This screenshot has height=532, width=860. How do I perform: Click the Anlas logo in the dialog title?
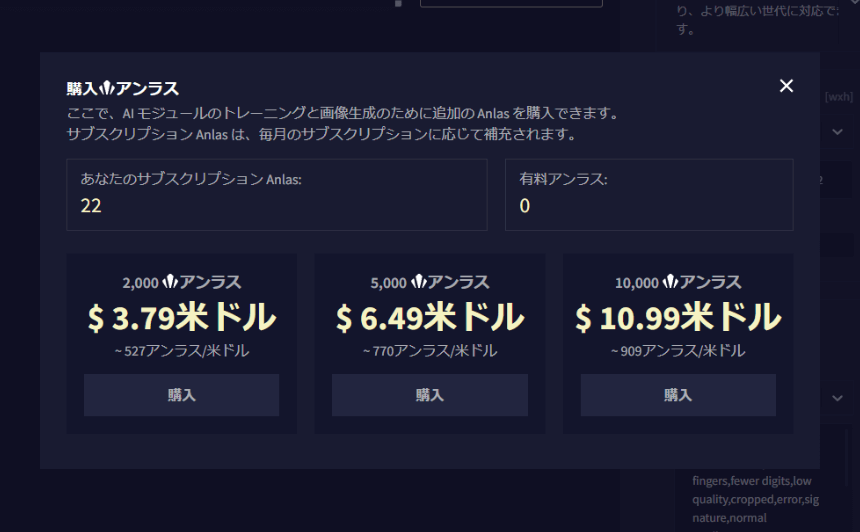[x=108, y=88]
